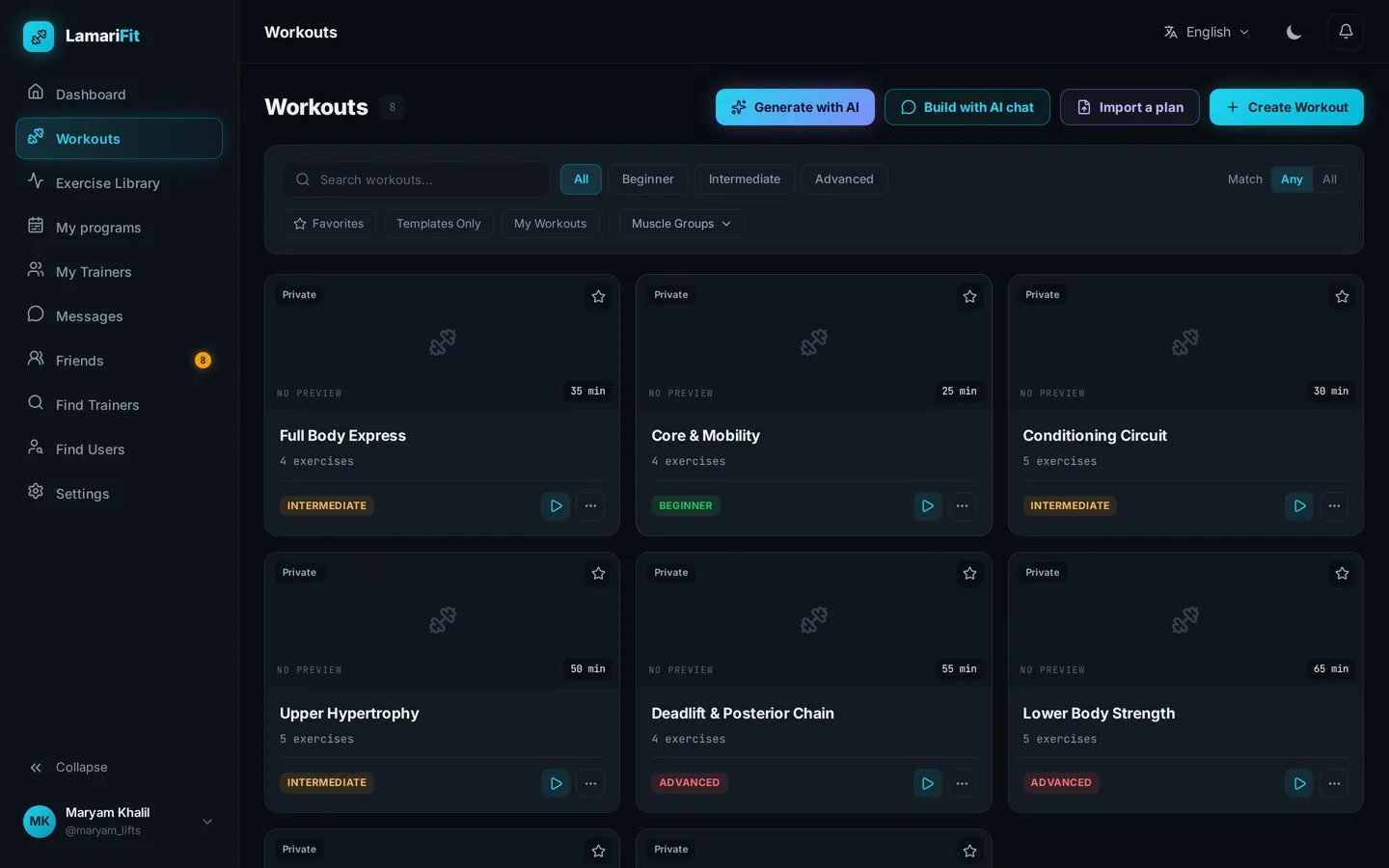
Task: Select the All difficulty filter
Action: 581,179
